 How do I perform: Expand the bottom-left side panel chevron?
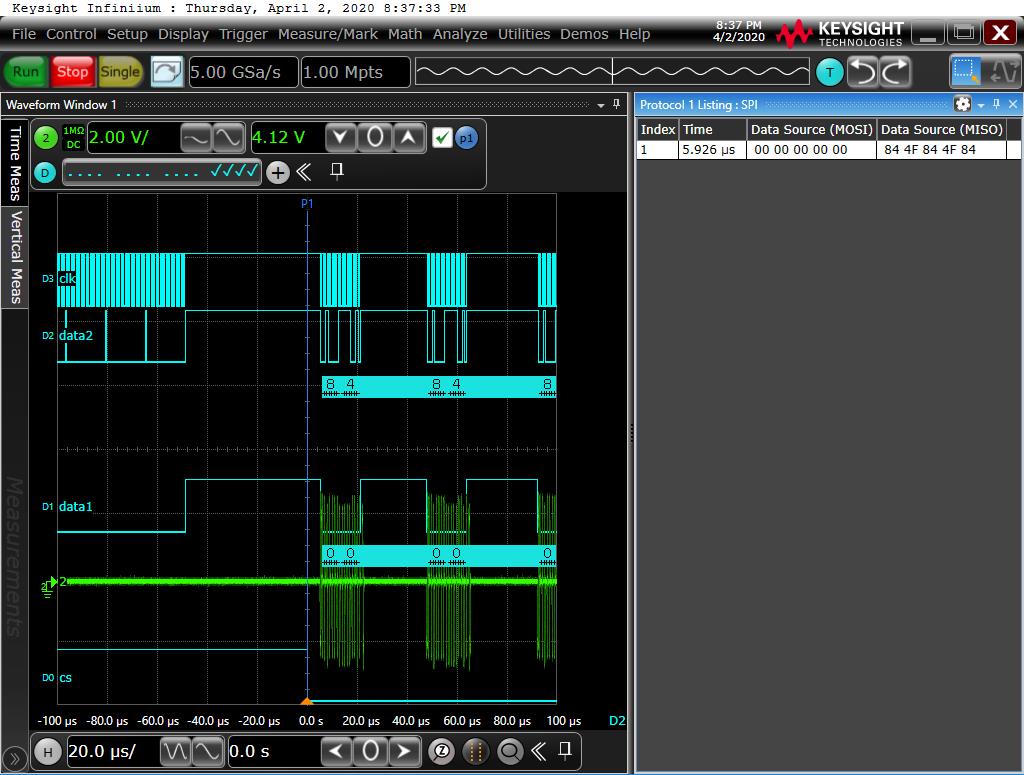click(16, 759)
